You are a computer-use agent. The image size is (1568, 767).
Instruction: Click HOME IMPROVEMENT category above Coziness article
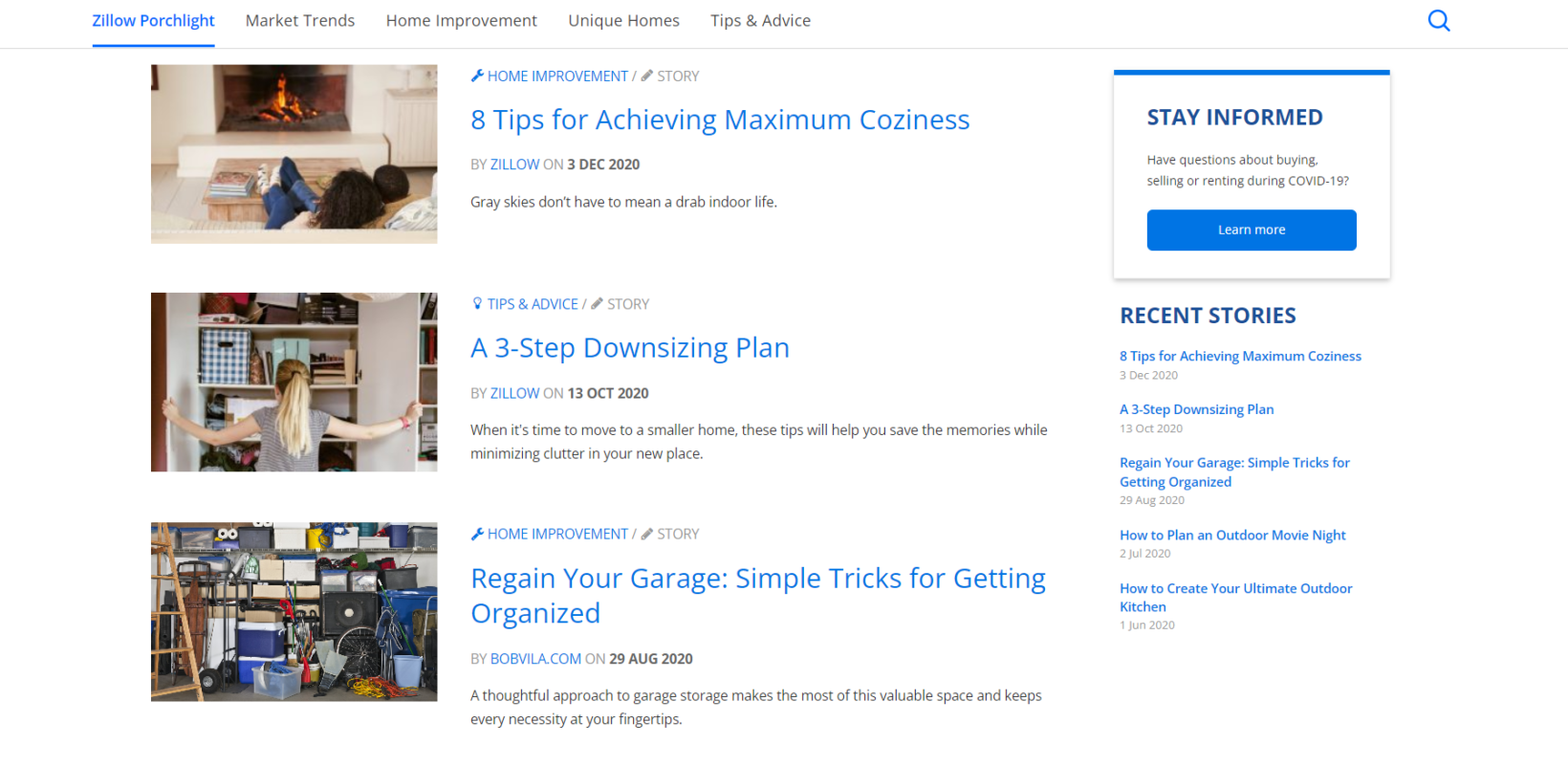557,76
